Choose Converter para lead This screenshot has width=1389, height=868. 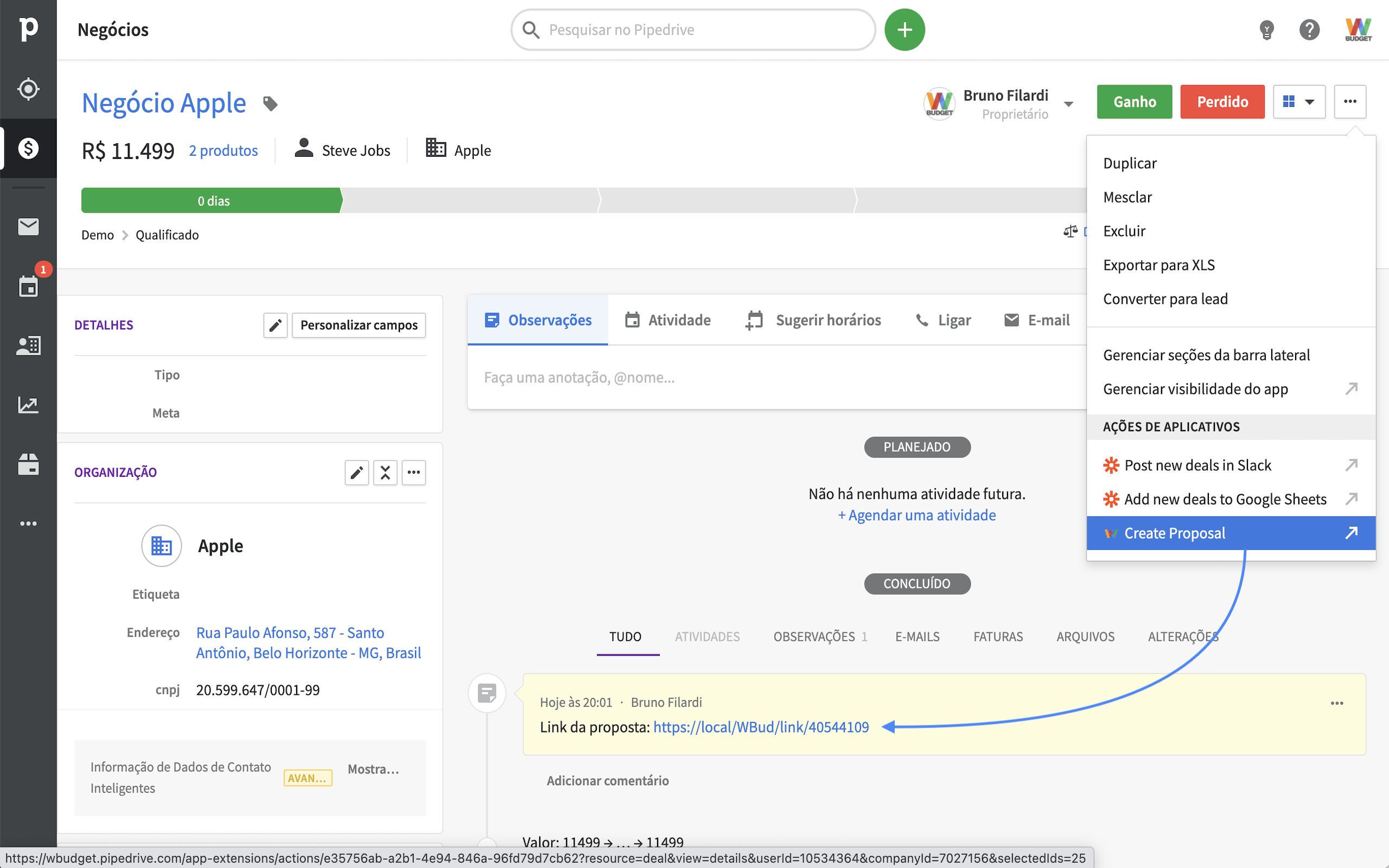click(1231, 298)
